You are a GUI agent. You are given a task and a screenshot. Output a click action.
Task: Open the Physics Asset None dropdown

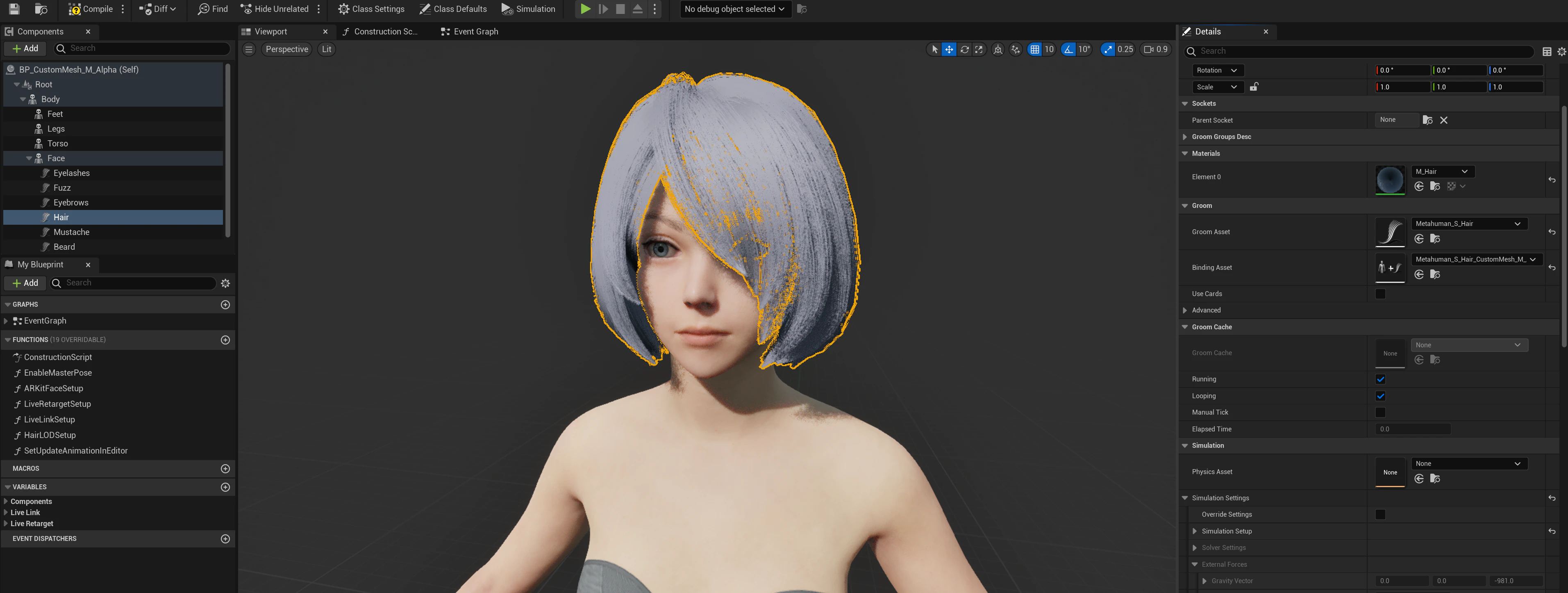click(x=1469, y=463)
